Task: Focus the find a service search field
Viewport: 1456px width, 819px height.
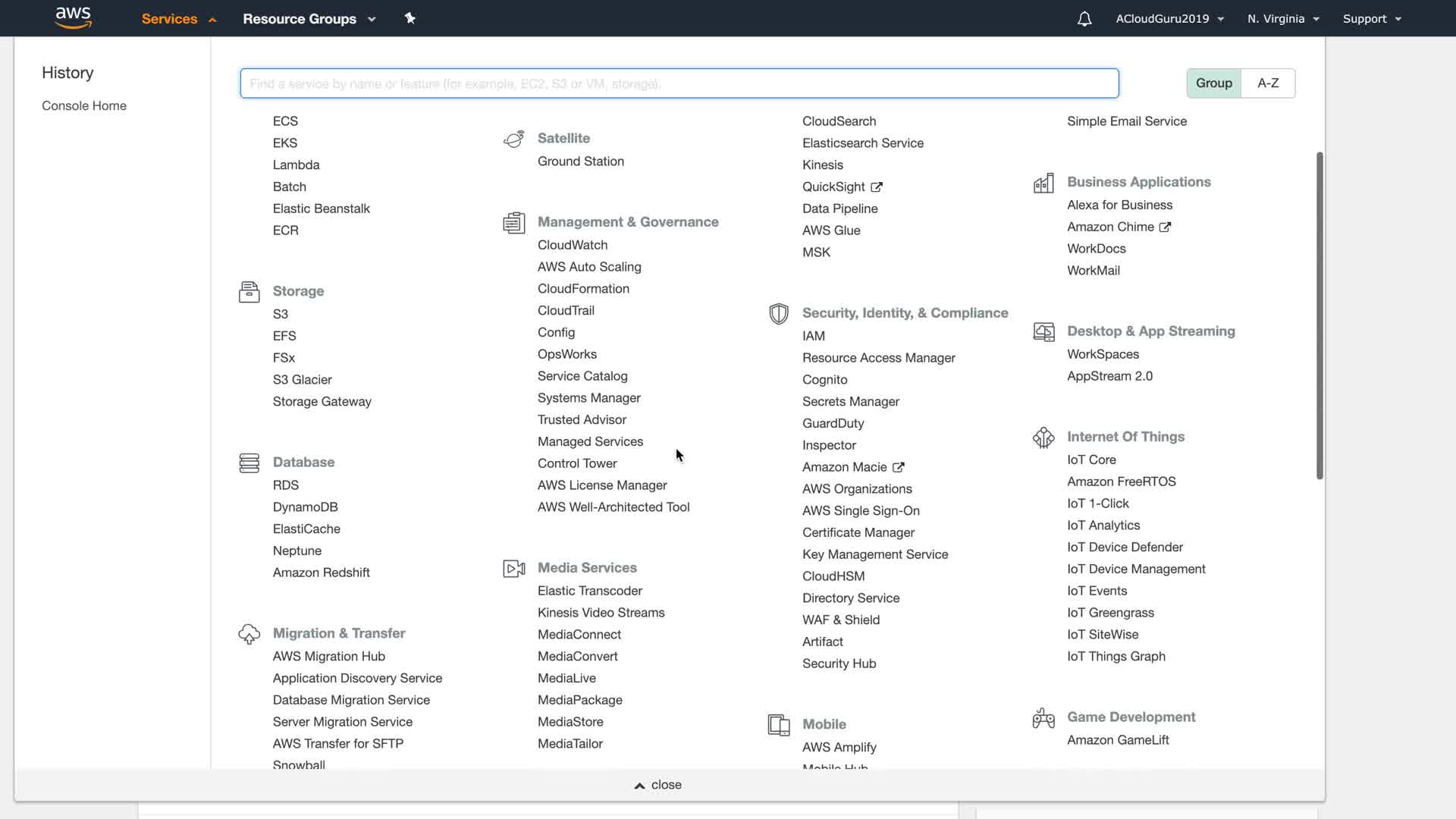Action: (x=679, y=83)
